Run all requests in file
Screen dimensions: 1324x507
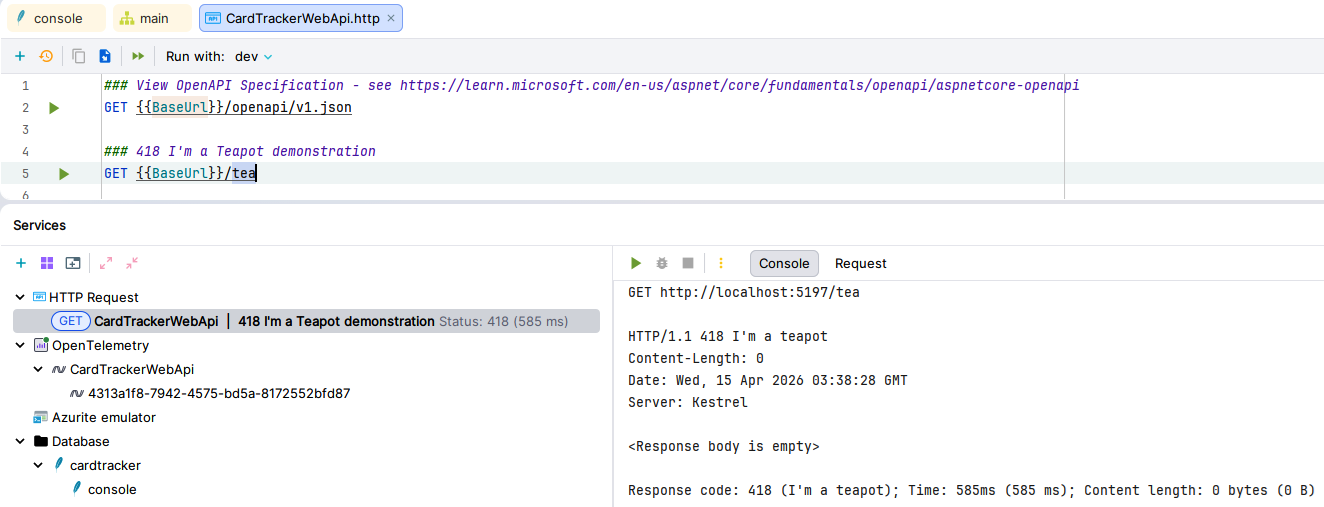click(x=138, y=56)
